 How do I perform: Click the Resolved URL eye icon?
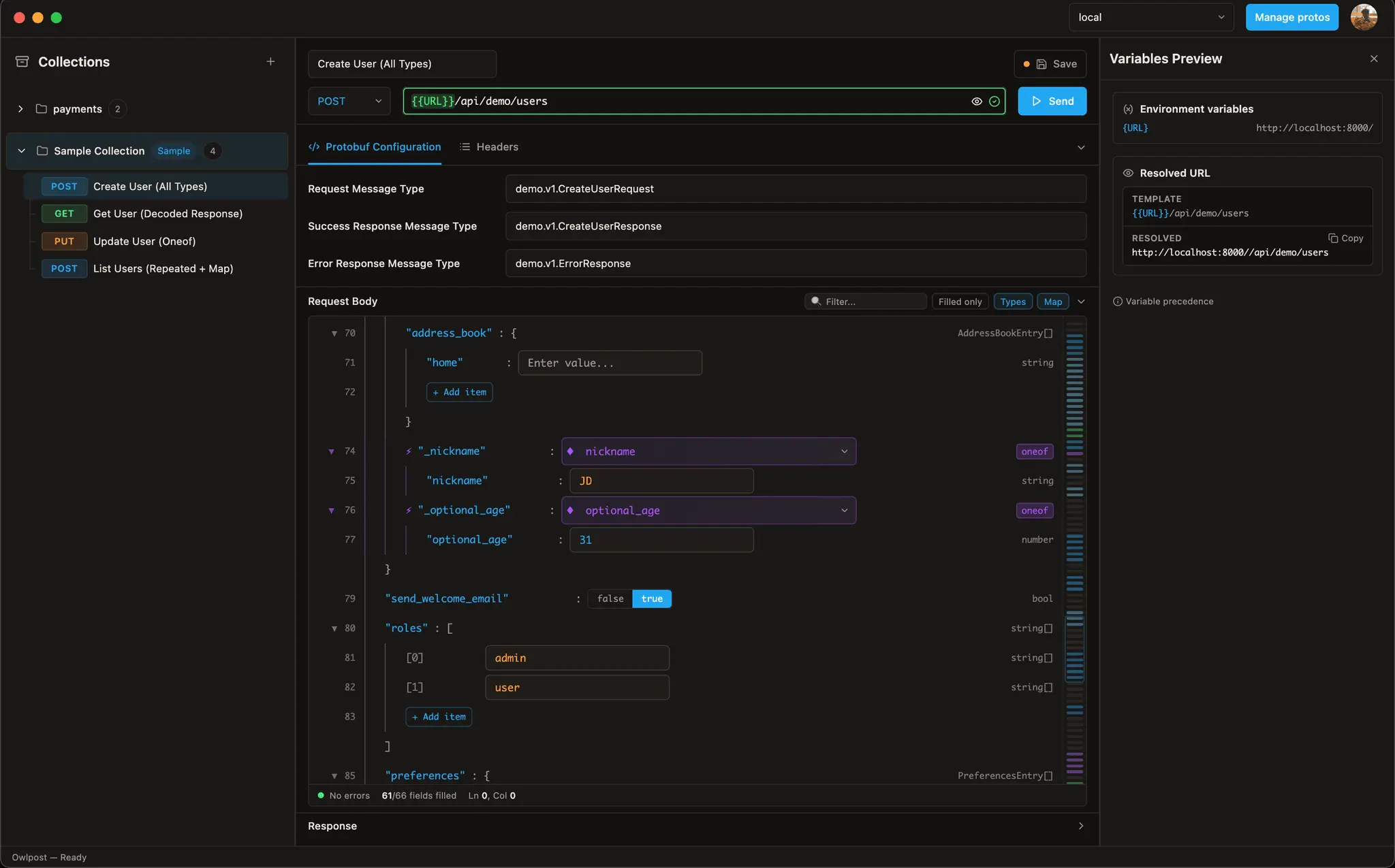[1128, 173]
